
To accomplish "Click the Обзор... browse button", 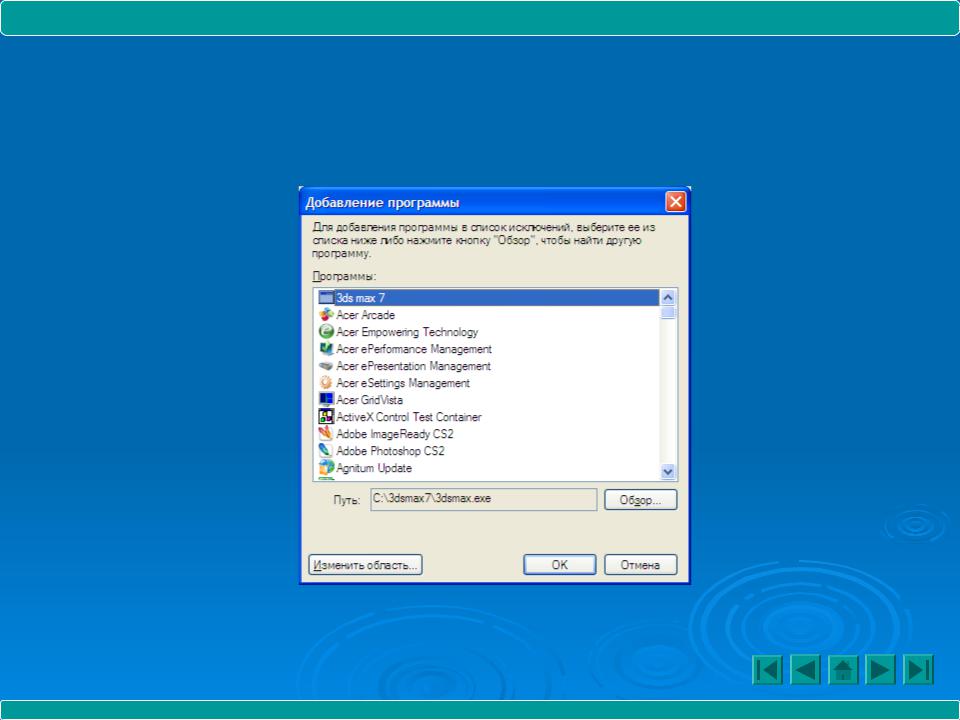I will click(640, 500).
